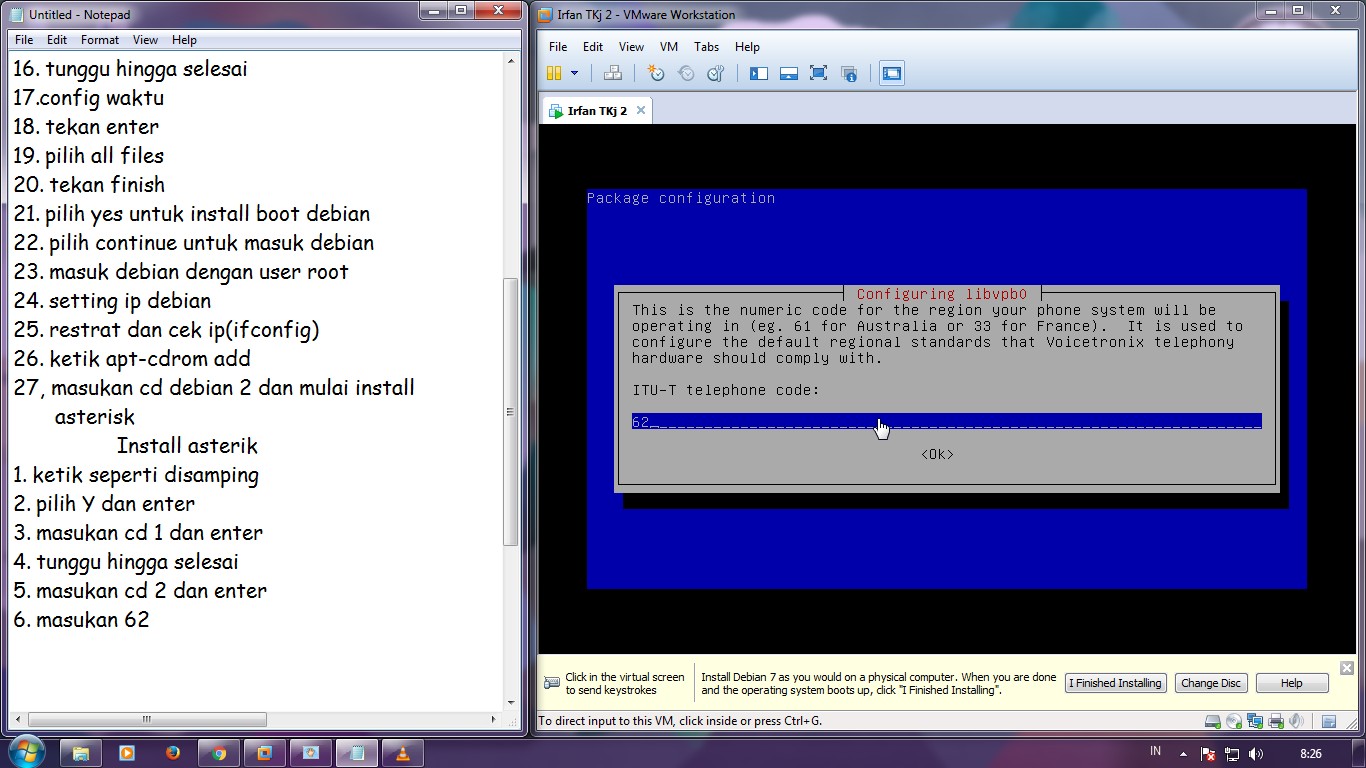Click the CD/DVD device status icon

click(x=1234, y=721)
